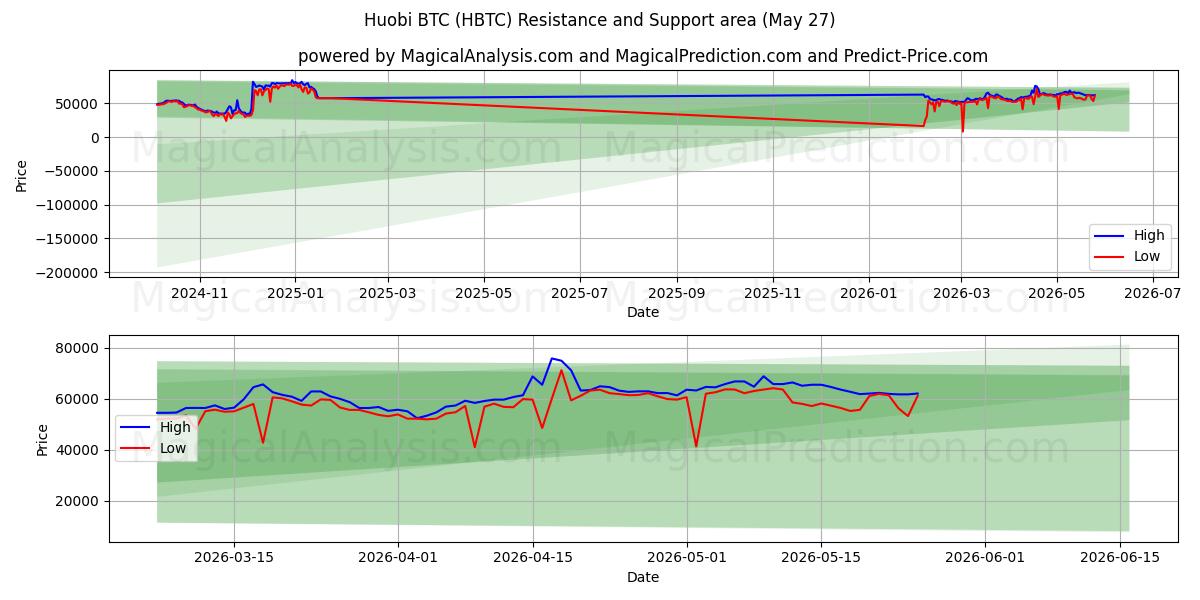Click the top chart x-axis label '2026-07'
1200x600 pixels.
click(1153, 293)
